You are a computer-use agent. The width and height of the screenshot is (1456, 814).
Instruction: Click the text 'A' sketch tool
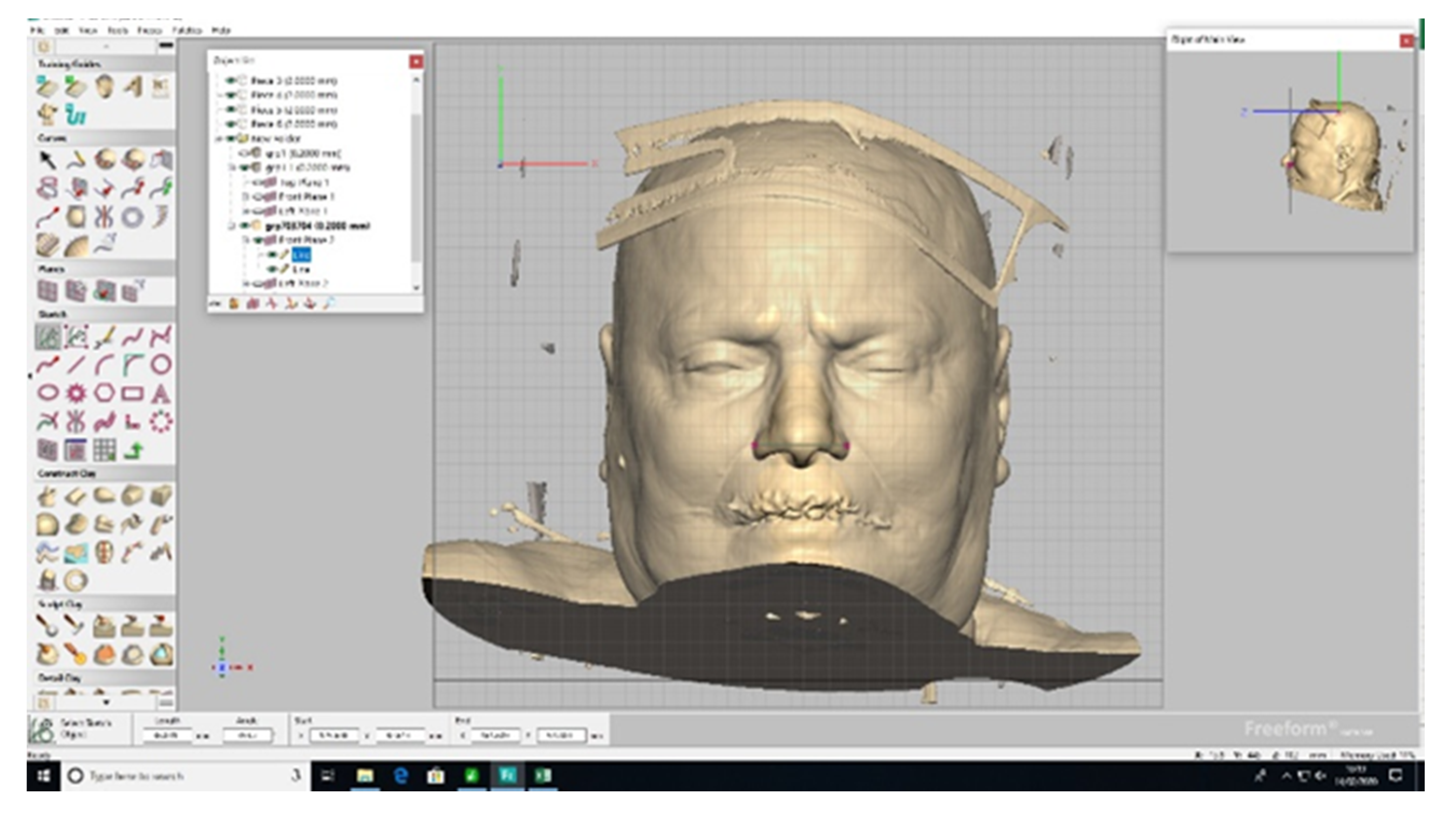(161, 393)
